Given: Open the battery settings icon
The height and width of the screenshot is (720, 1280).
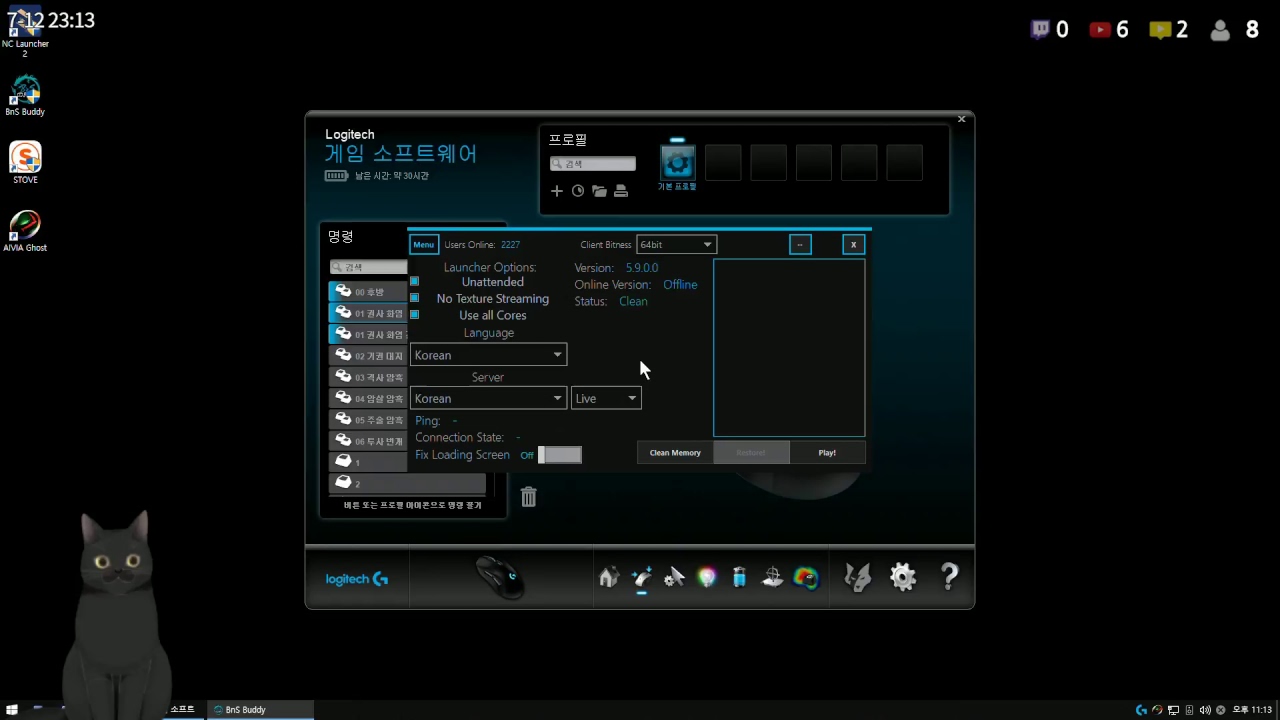Looking at the screenshot, I should point(739,577).
